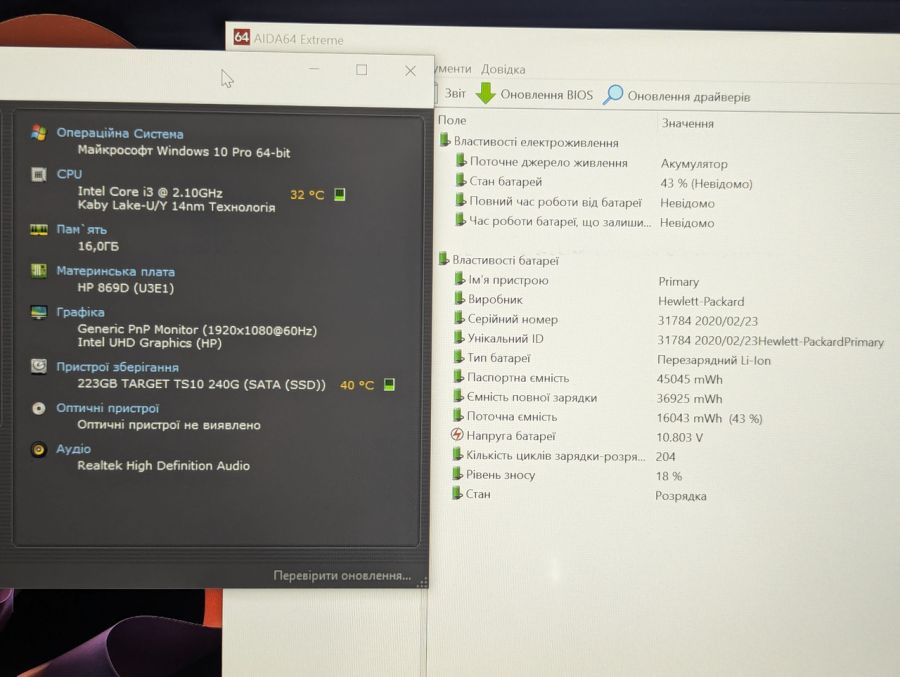
Task: Open the CPU section link in Speccy
Action: tap(69, 174)
